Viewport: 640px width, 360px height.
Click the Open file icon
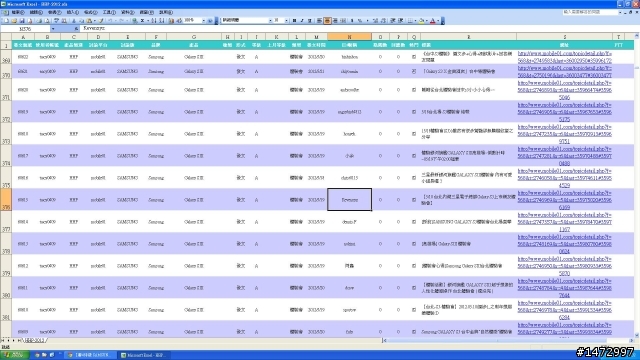tap(14, 21)
